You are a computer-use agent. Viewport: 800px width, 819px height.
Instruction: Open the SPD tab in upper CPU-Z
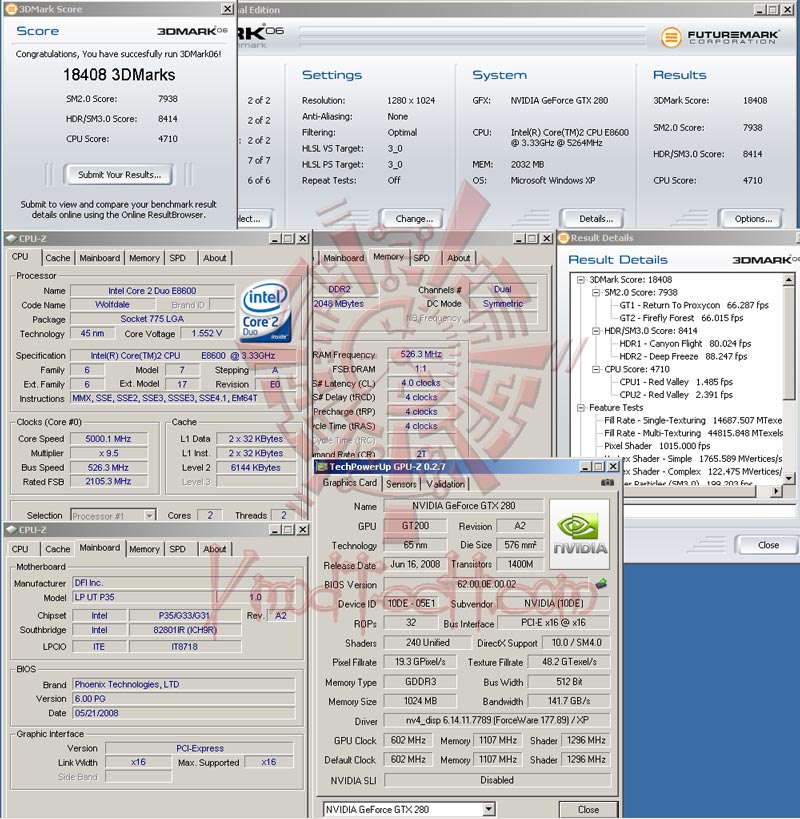tap(178, 258)
